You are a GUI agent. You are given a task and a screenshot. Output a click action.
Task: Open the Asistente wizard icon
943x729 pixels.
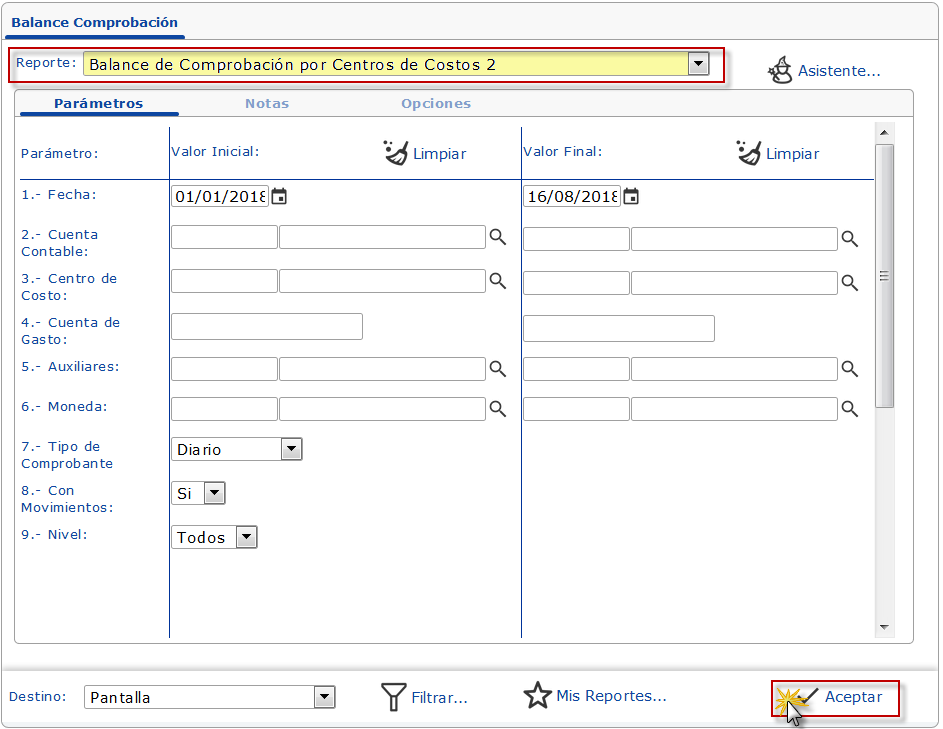click(x=780, y=70)
